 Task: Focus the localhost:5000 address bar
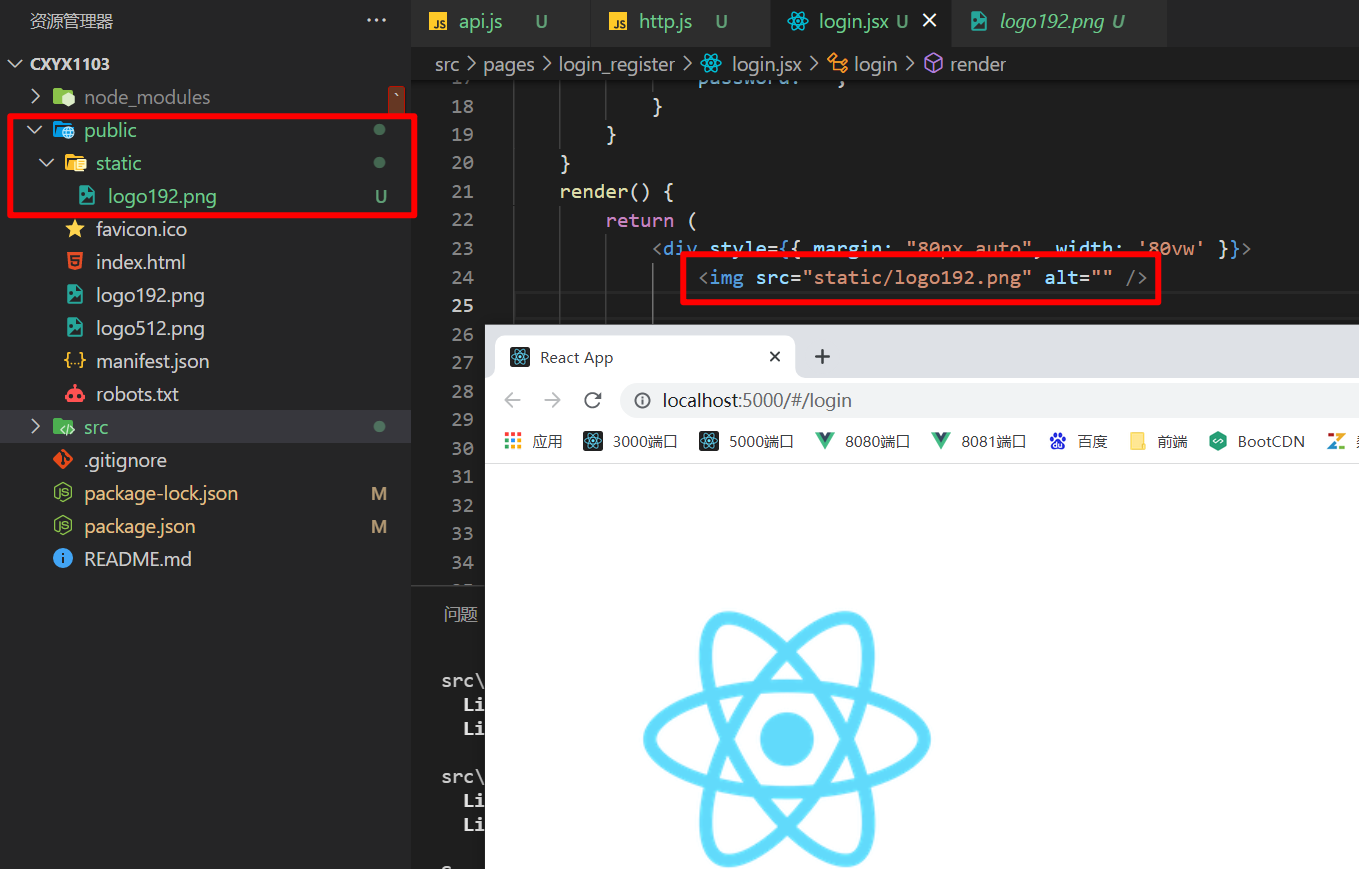tap(990, 400)
